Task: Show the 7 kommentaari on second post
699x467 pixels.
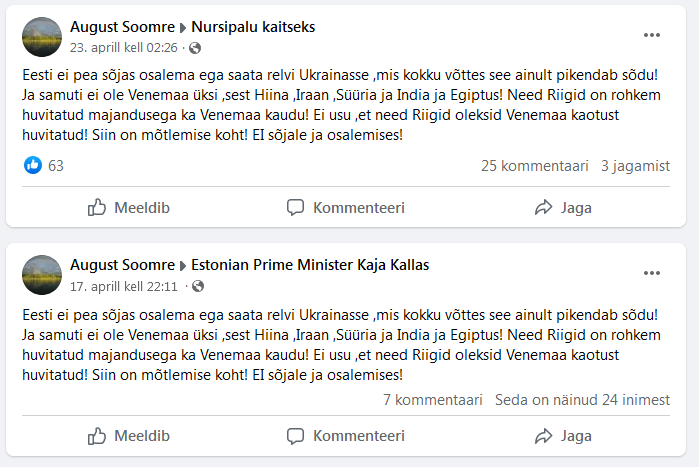Action: [432, 400]
